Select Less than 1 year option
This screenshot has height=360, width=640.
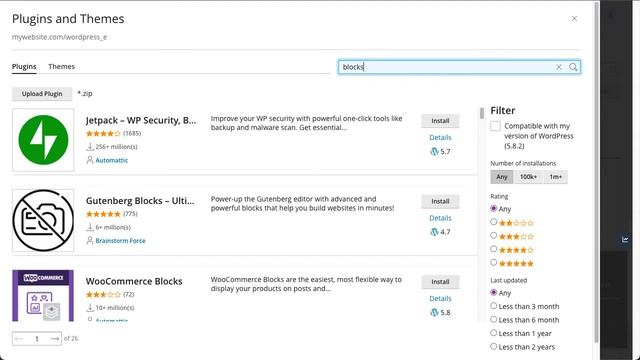(493, 333)
